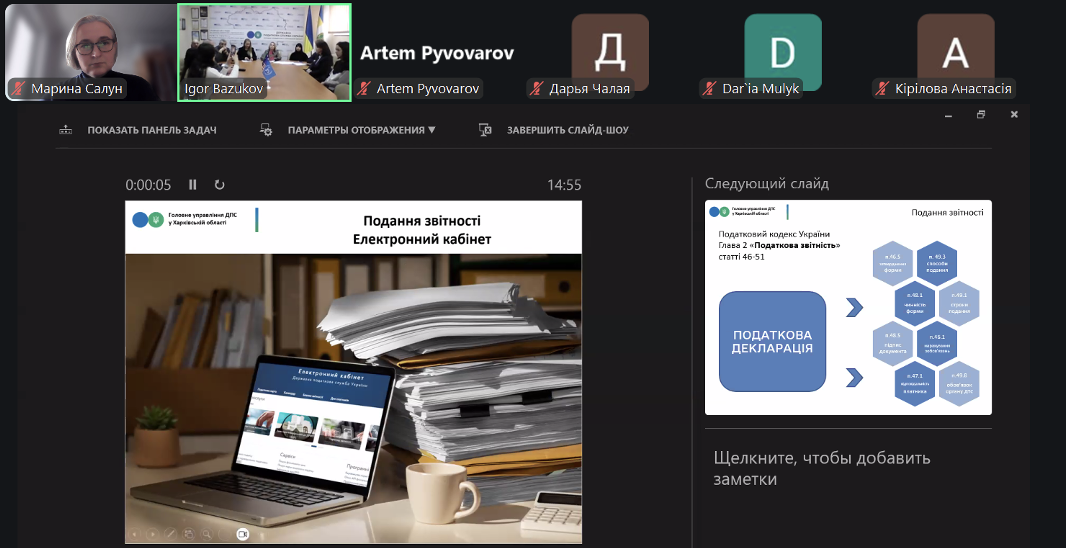Reset the presentation timer
1066x548 pixels.
(x=219, y=185)
